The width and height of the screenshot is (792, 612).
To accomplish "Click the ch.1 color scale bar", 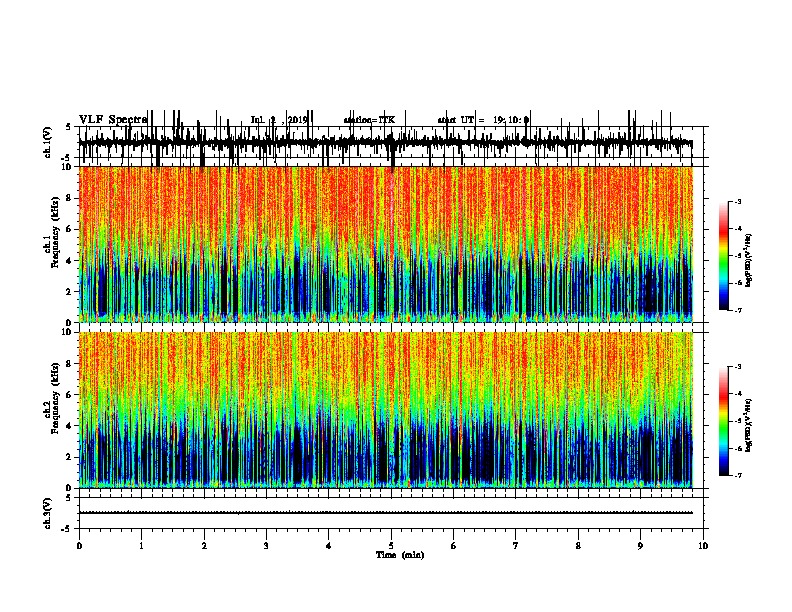I will (x=724, y=256).
